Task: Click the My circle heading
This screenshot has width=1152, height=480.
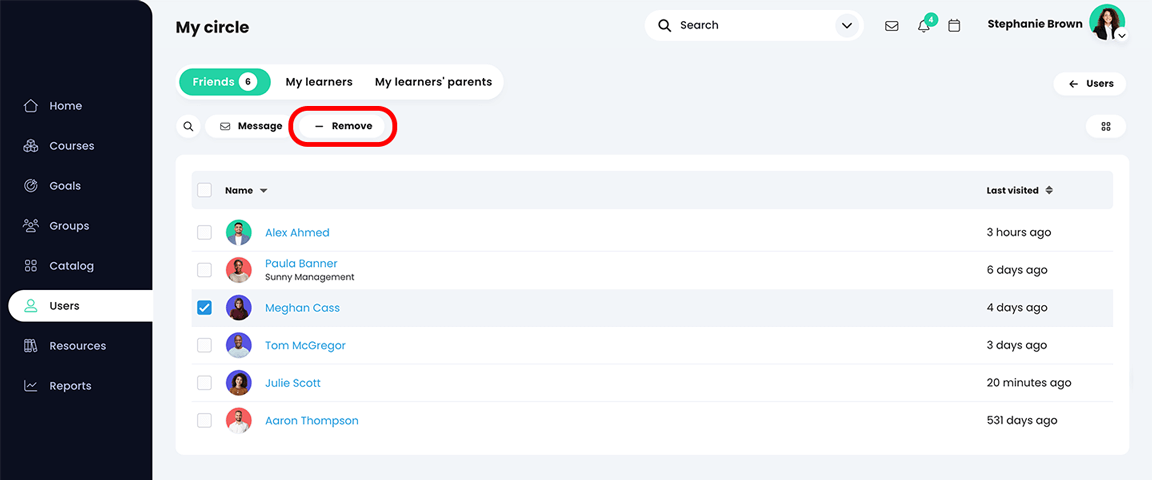Action: point(212,28)
